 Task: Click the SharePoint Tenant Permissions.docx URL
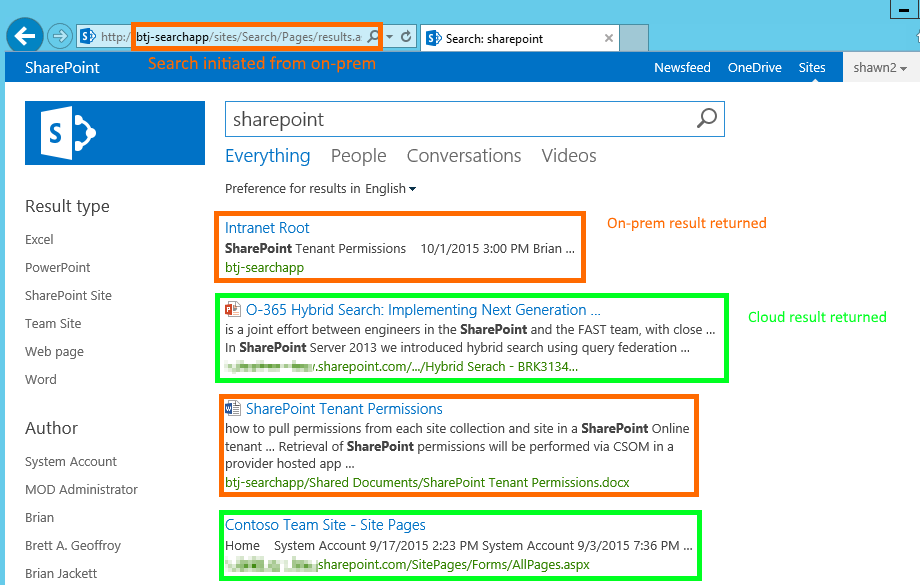coord(427,483)
